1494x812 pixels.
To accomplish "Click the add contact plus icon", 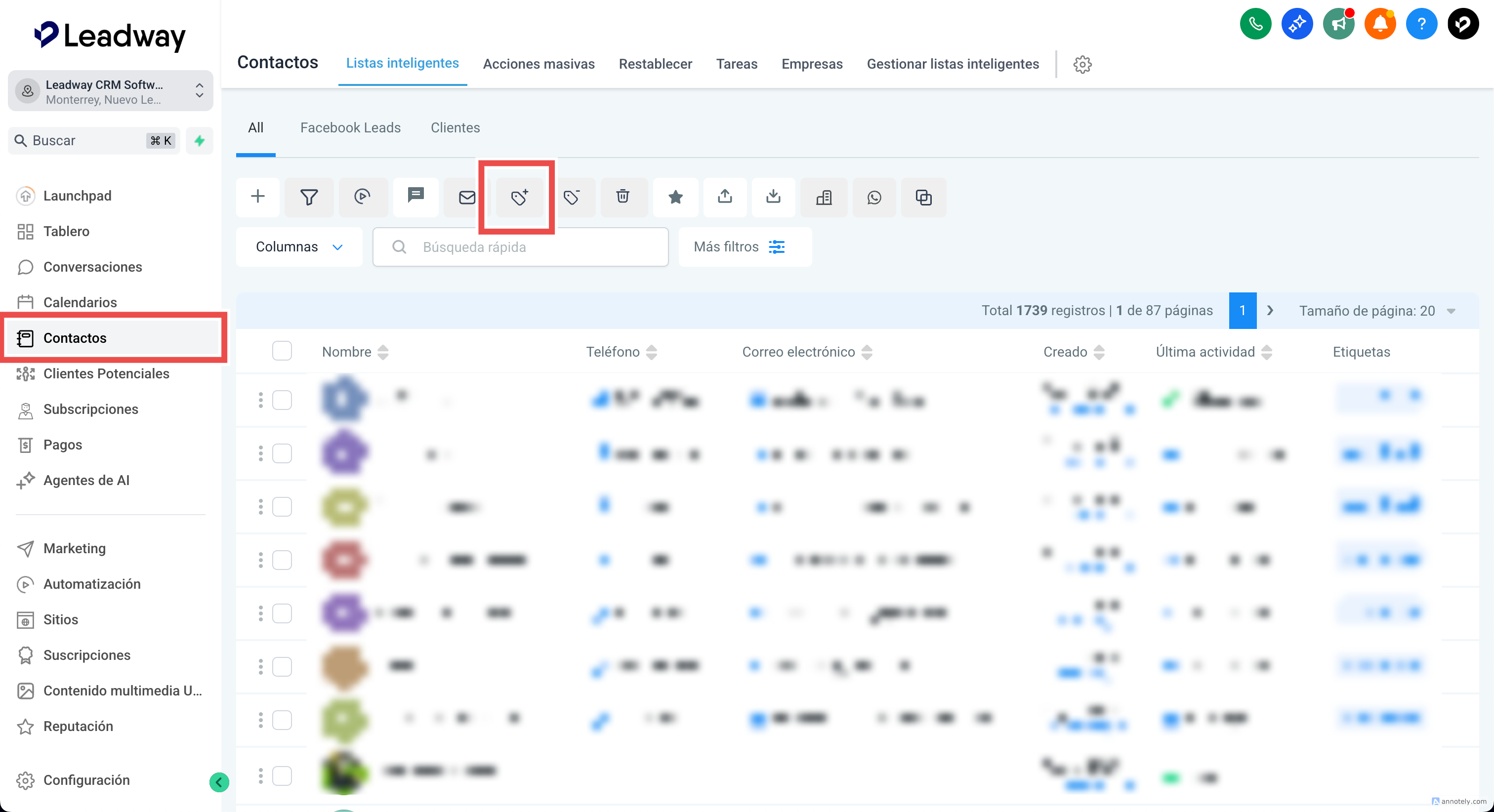I will [257, 197].
